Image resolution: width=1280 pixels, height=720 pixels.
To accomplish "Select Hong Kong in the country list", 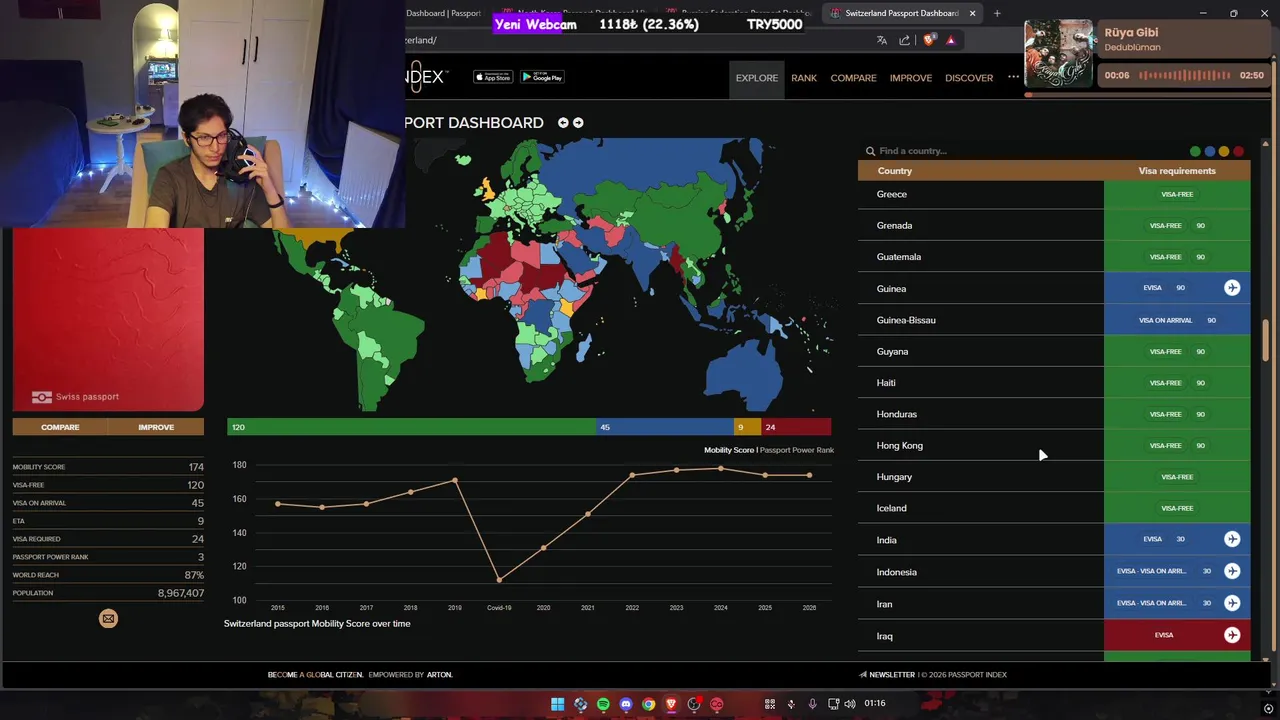I will click(900, 445).
